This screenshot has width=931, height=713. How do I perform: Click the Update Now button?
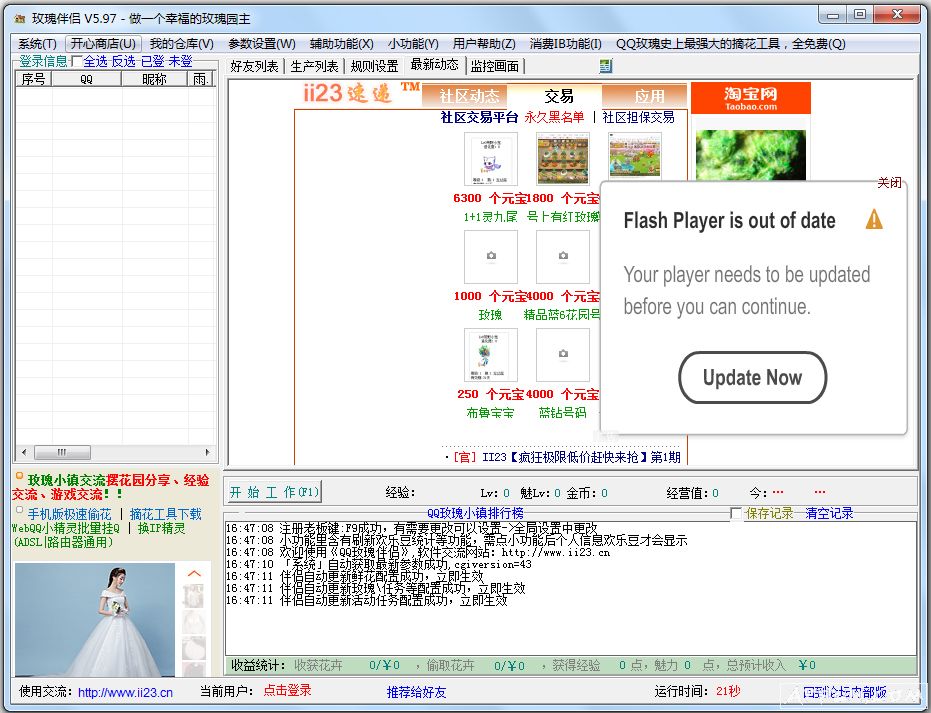coord(752,378)
